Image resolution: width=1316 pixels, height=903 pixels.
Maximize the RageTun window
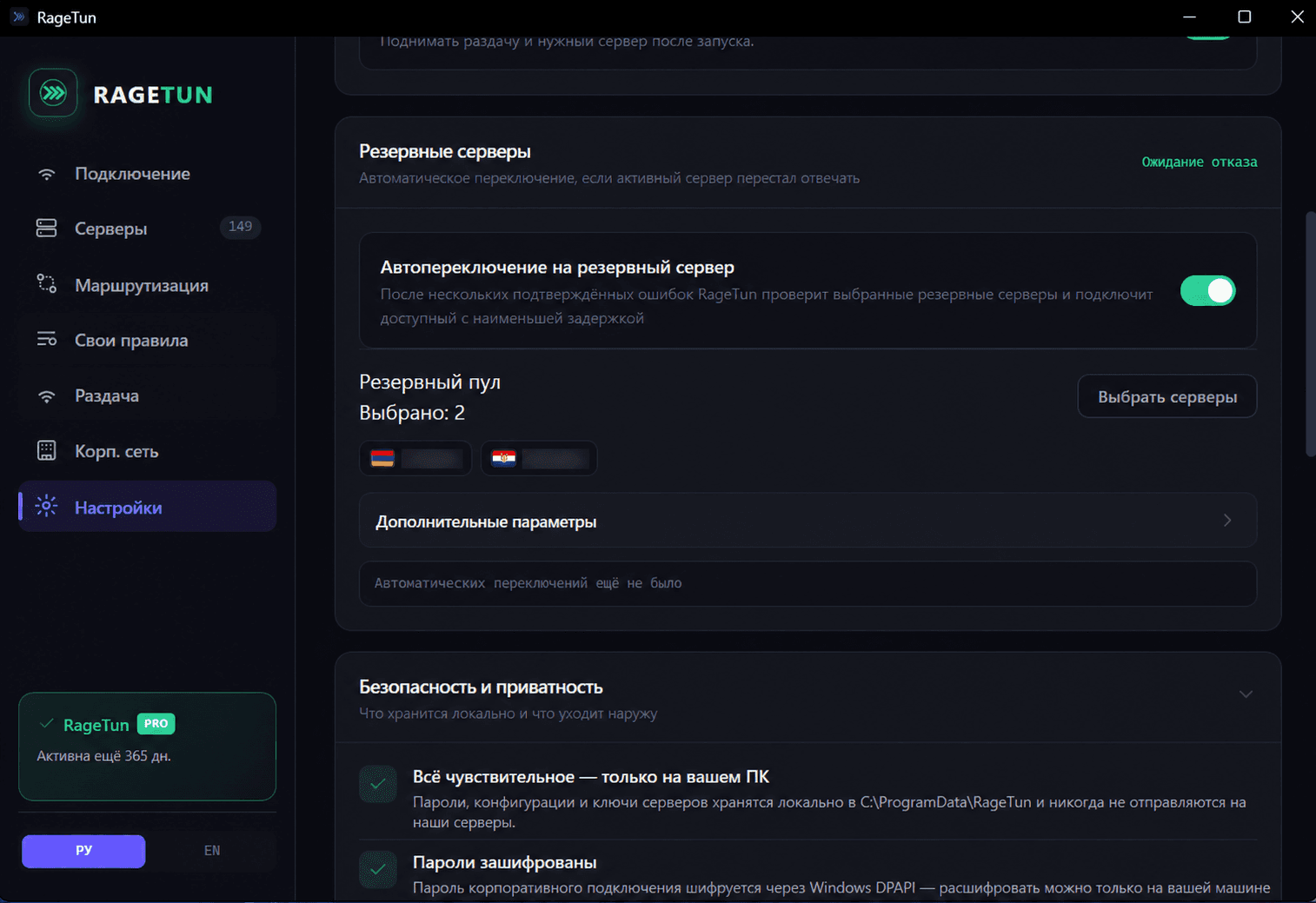click(1244, 17)
